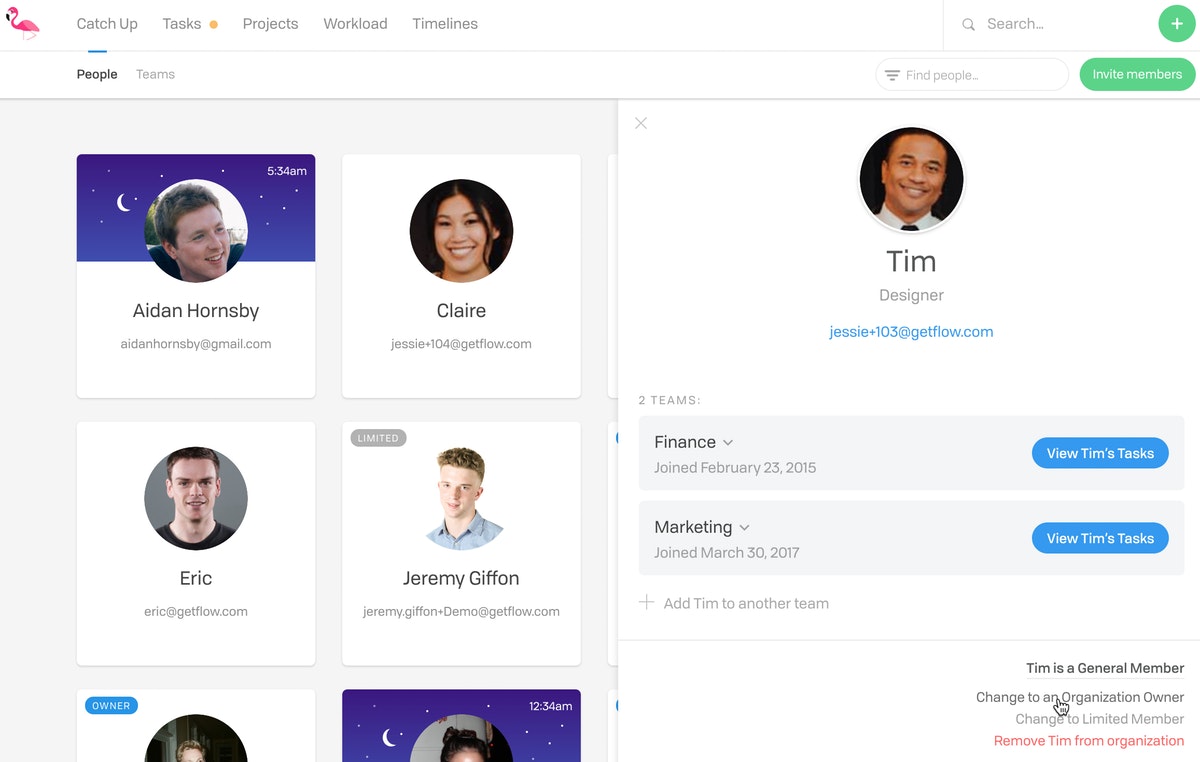Click the search magnifier icon
This screenshot has height=762, width=1200.
coord(968,24)
